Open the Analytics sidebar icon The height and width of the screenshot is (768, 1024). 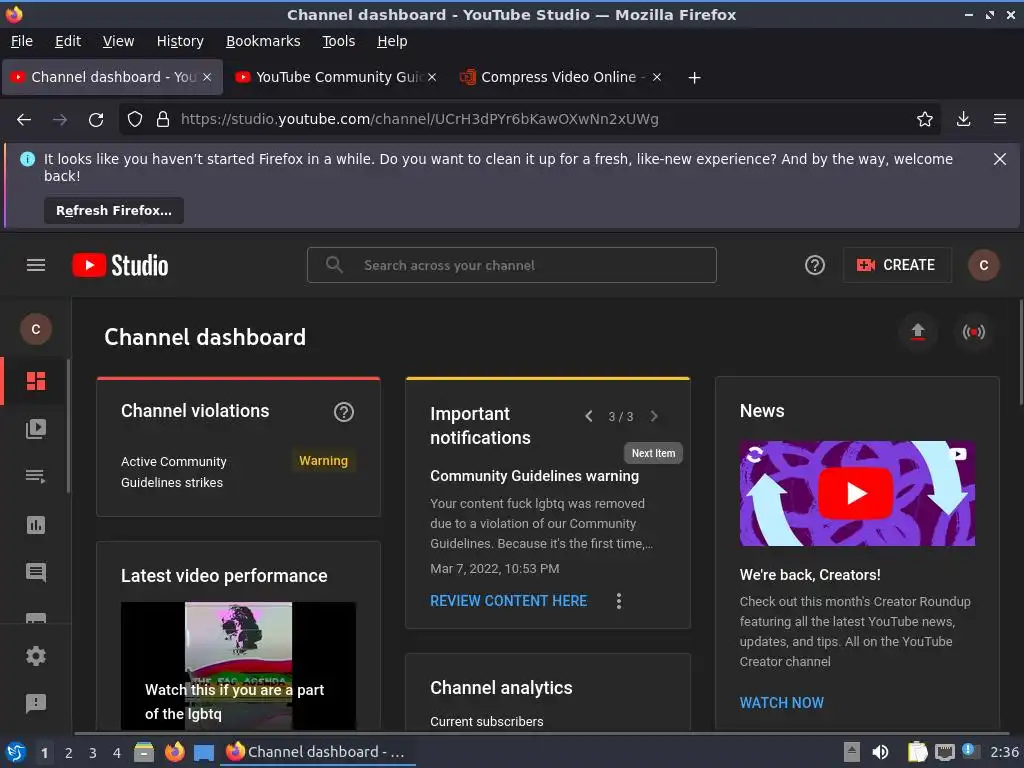coord(36,524)
